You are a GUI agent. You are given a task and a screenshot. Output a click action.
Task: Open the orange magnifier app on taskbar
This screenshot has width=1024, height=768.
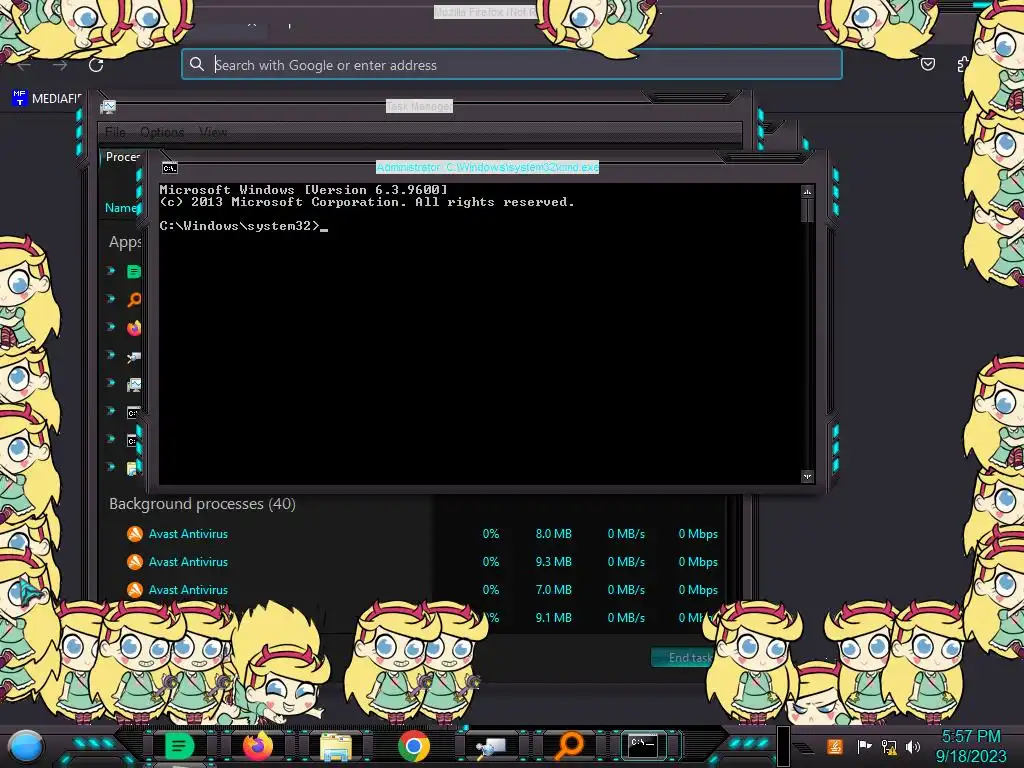tap(569, 745)
